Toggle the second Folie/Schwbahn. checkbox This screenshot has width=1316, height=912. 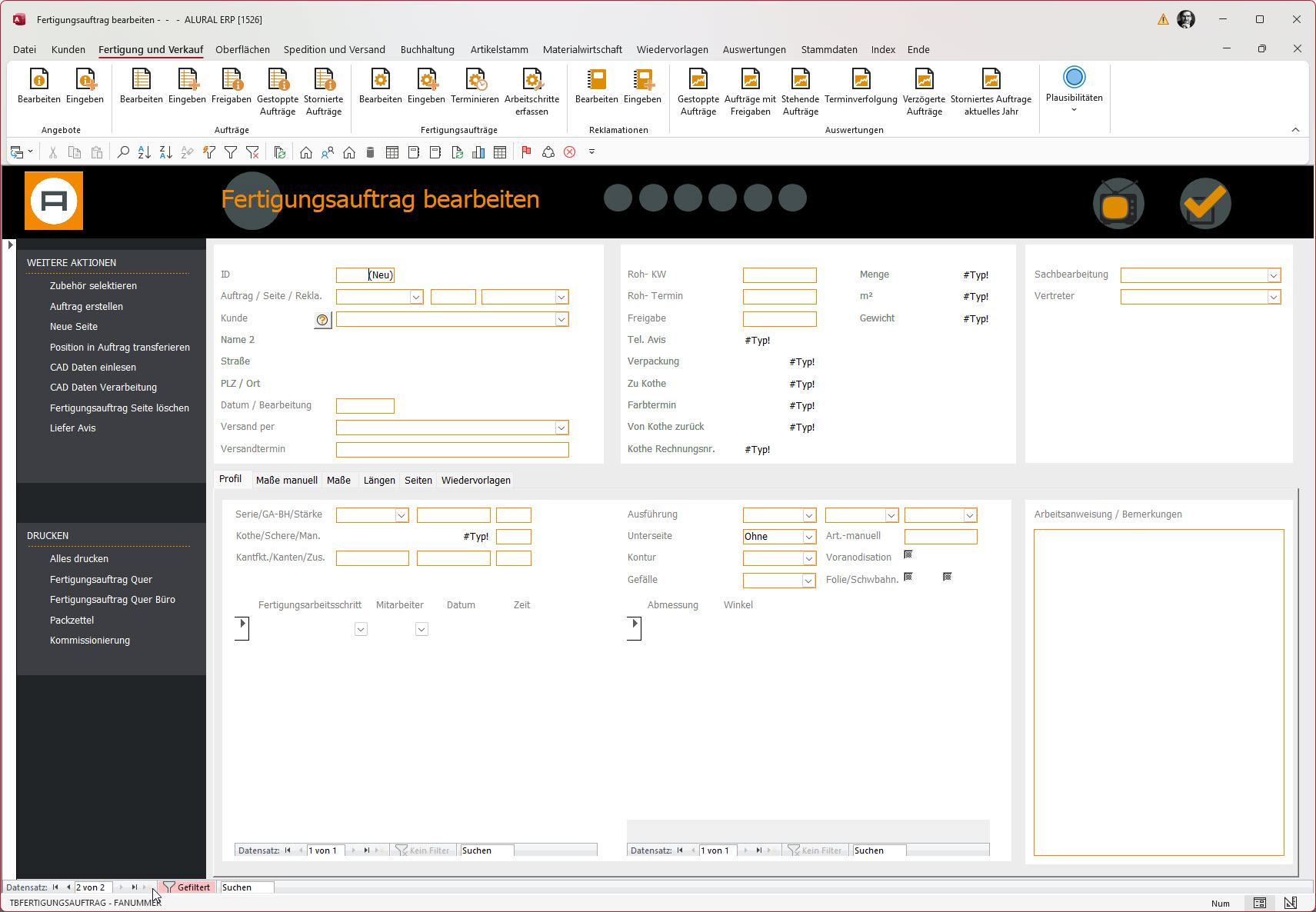tap(947, 577)
